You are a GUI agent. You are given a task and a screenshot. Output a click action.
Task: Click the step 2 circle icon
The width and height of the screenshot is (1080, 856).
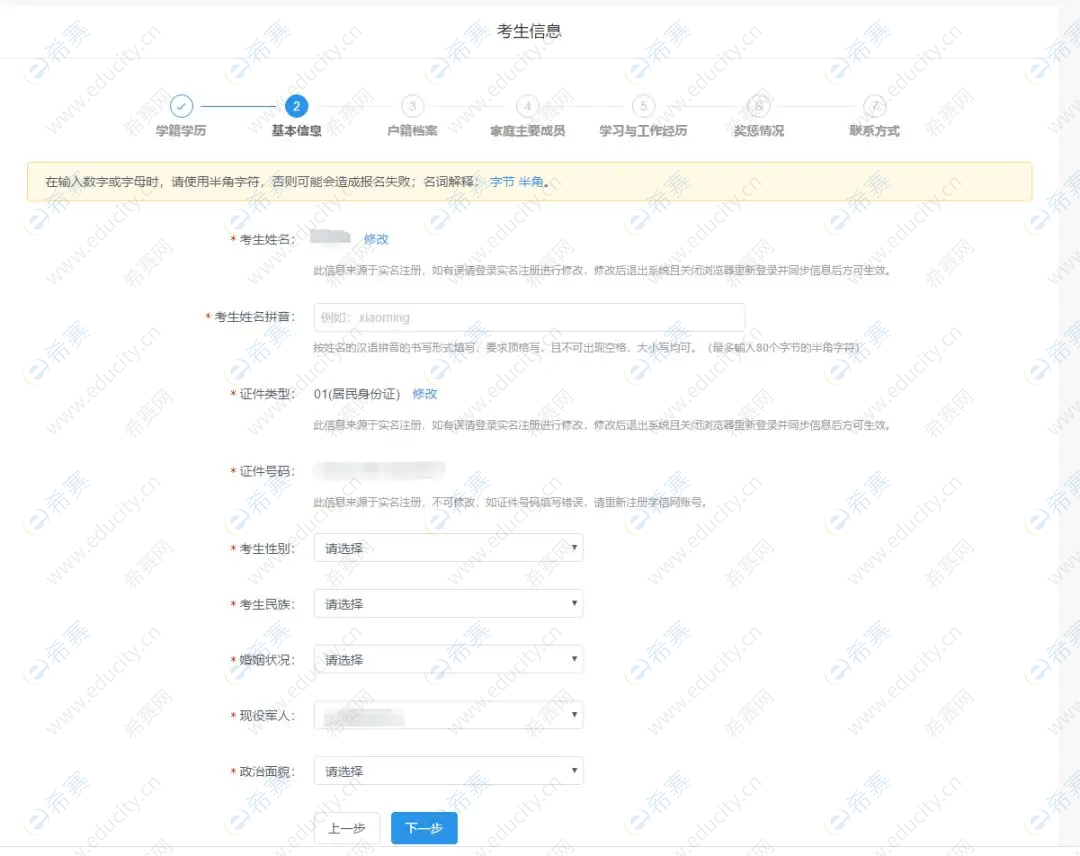[x=296, y=106]
